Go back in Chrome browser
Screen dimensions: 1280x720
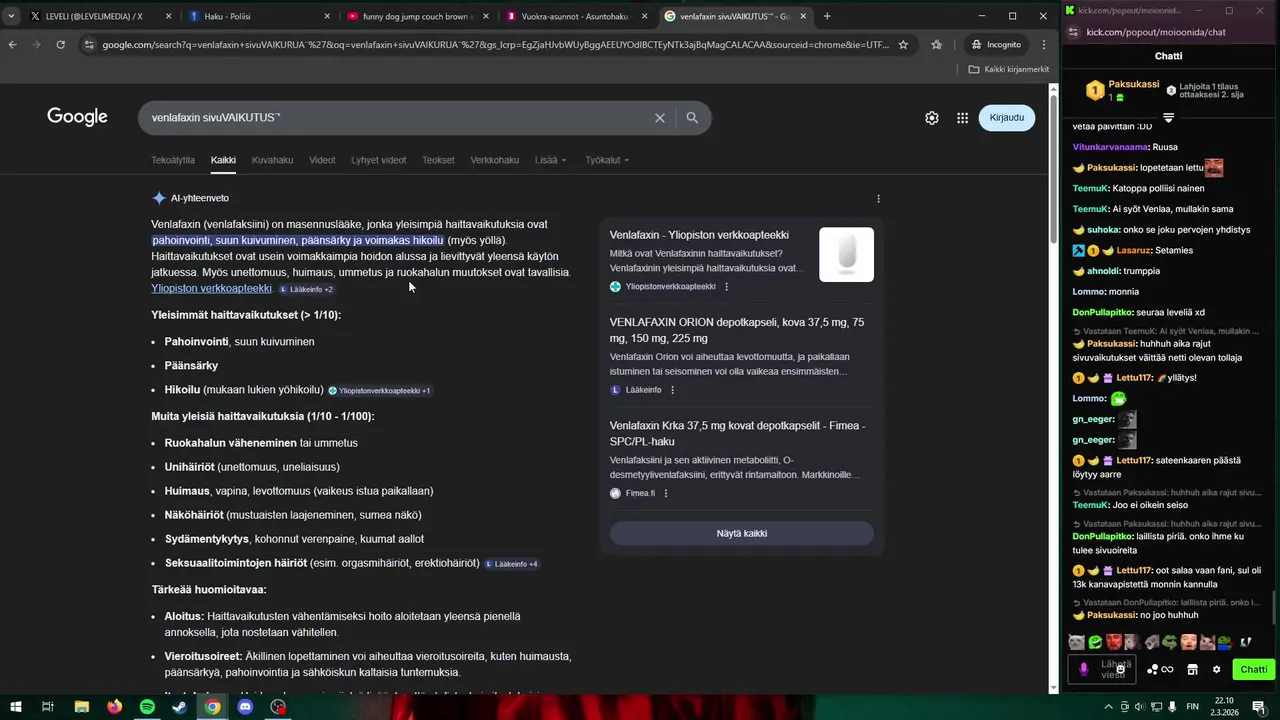12,45
